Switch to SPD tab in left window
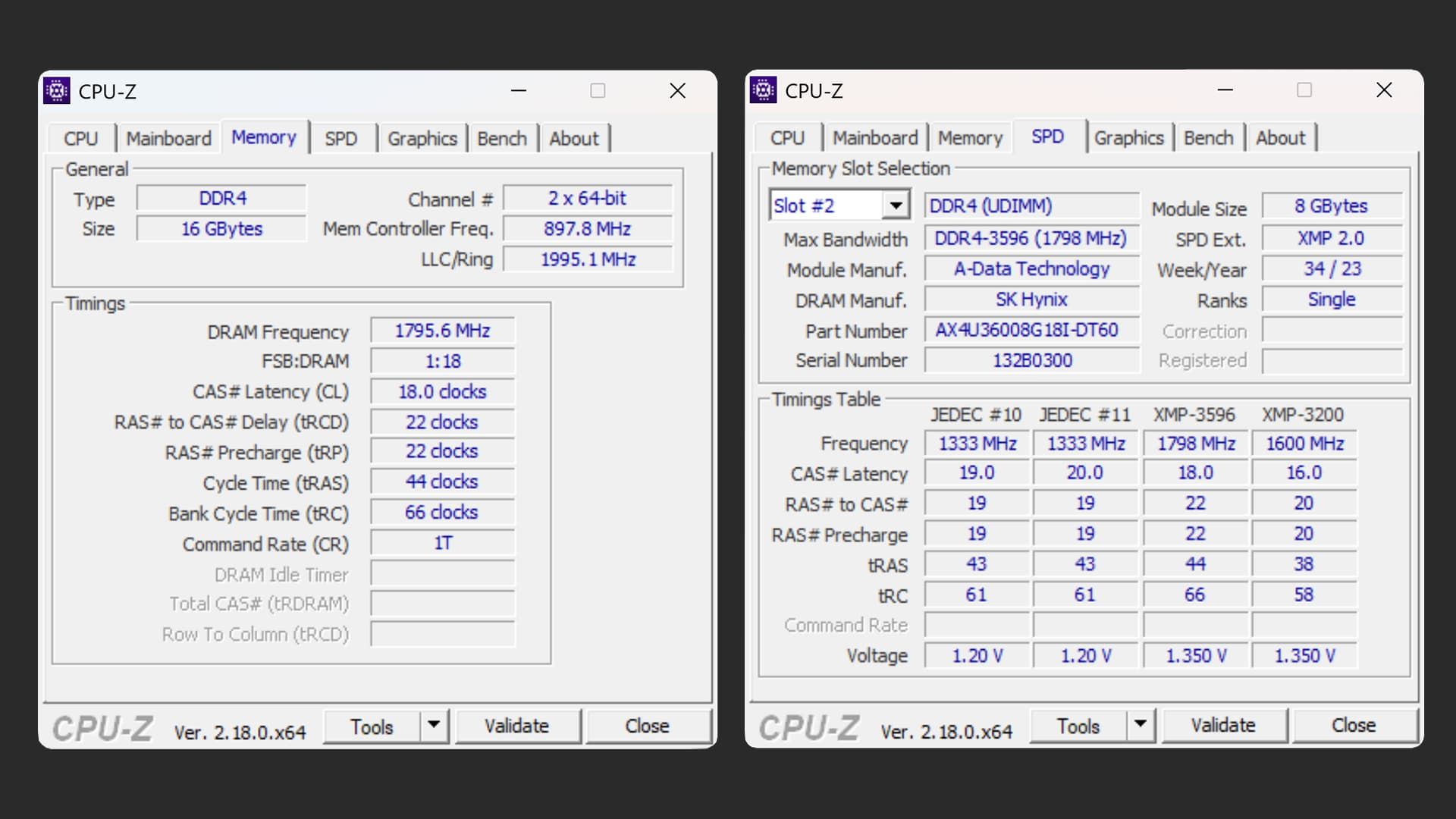 pyautogui.click(x=341, y=139)
